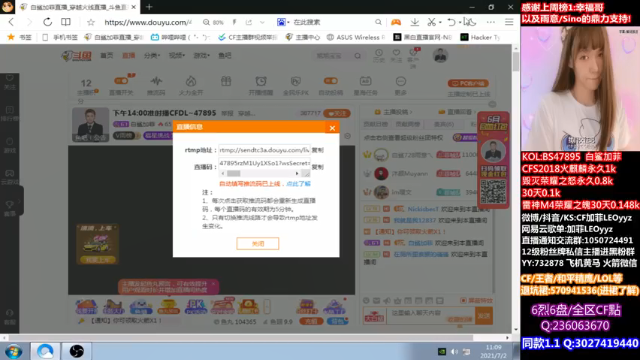Viewport: 640px width, 360px height.
Task: Open the Hacker Ty bookmark
Action: point(480,37)
